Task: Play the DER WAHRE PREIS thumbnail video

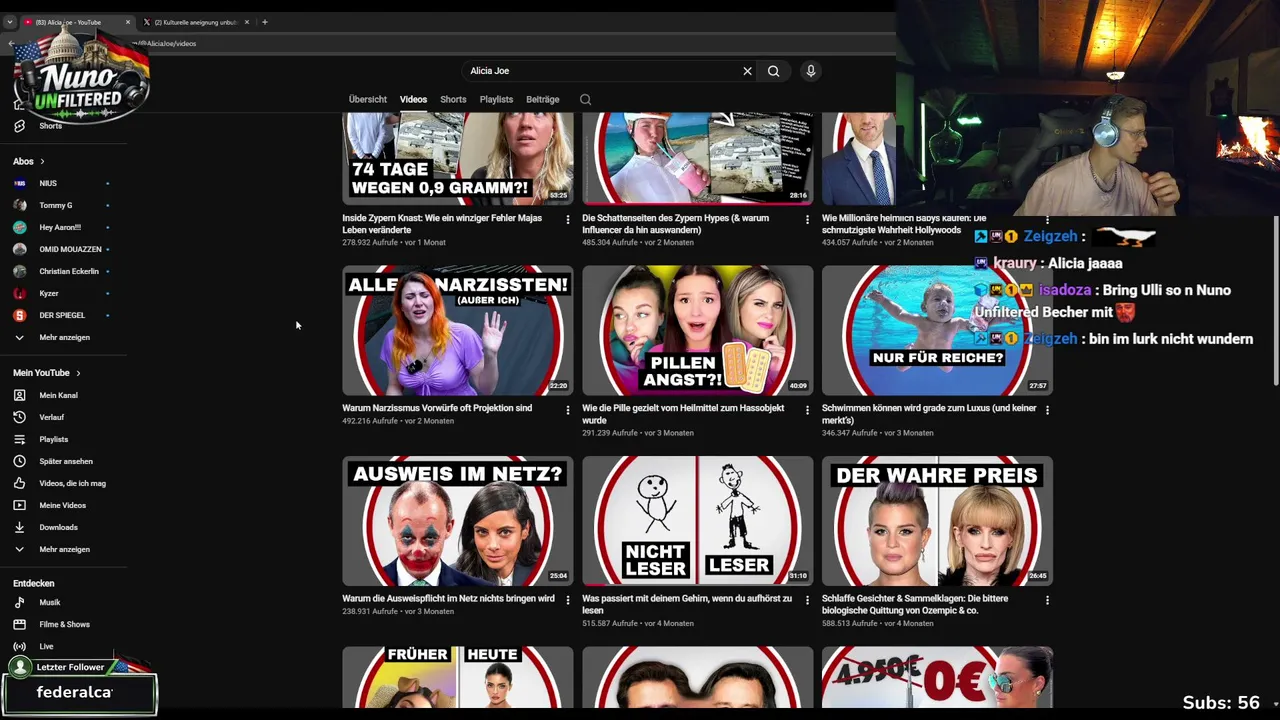Action: click(x=937, y=520)
